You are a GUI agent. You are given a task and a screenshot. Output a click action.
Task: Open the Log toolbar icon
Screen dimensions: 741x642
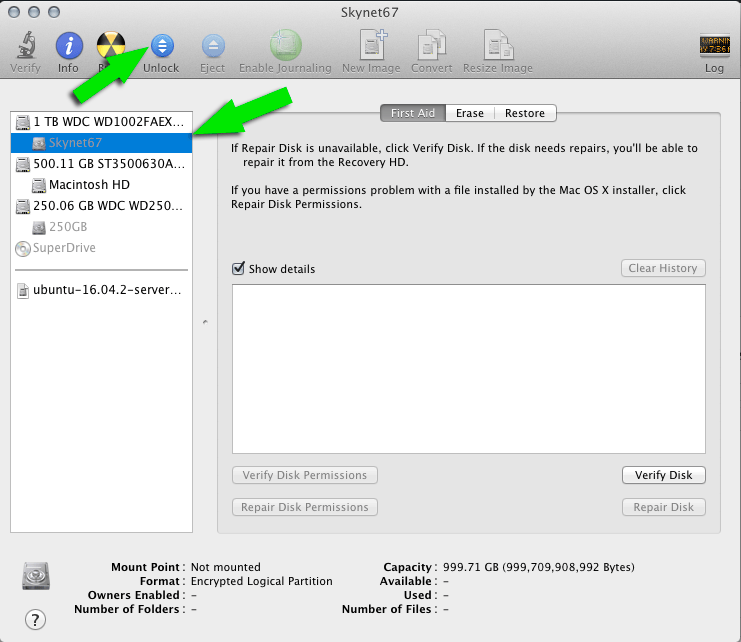[x=714, y=45]
